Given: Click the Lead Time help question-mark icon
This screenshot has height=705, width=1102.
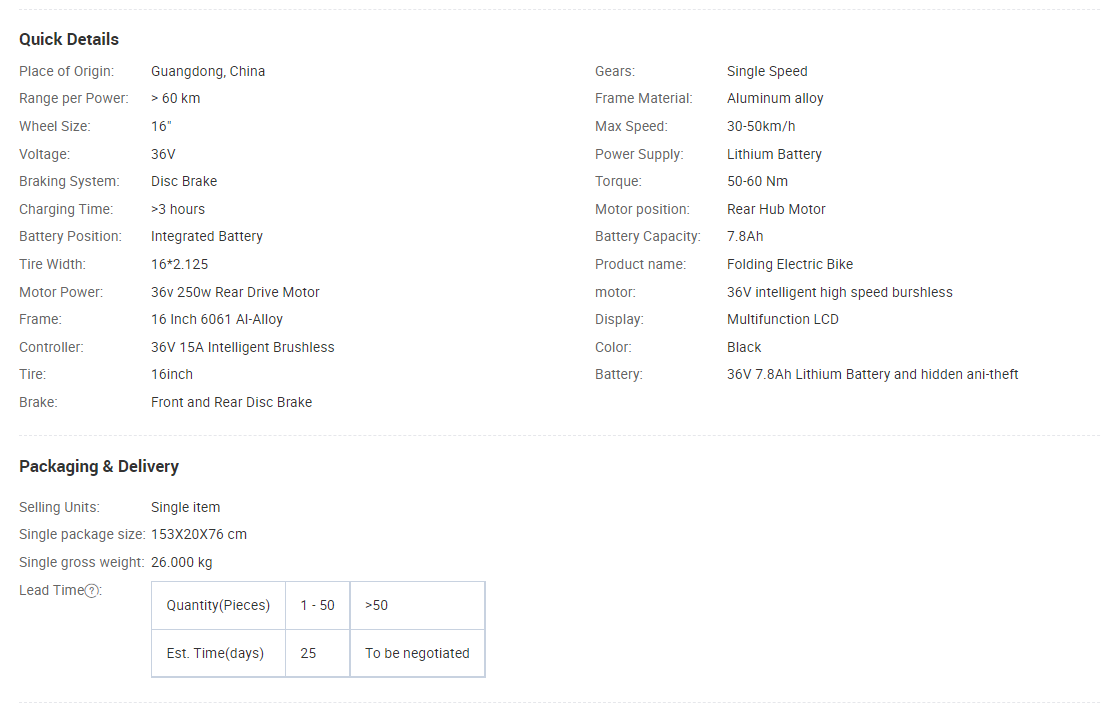Looking at the screenshot, I should tap(92, 591).
